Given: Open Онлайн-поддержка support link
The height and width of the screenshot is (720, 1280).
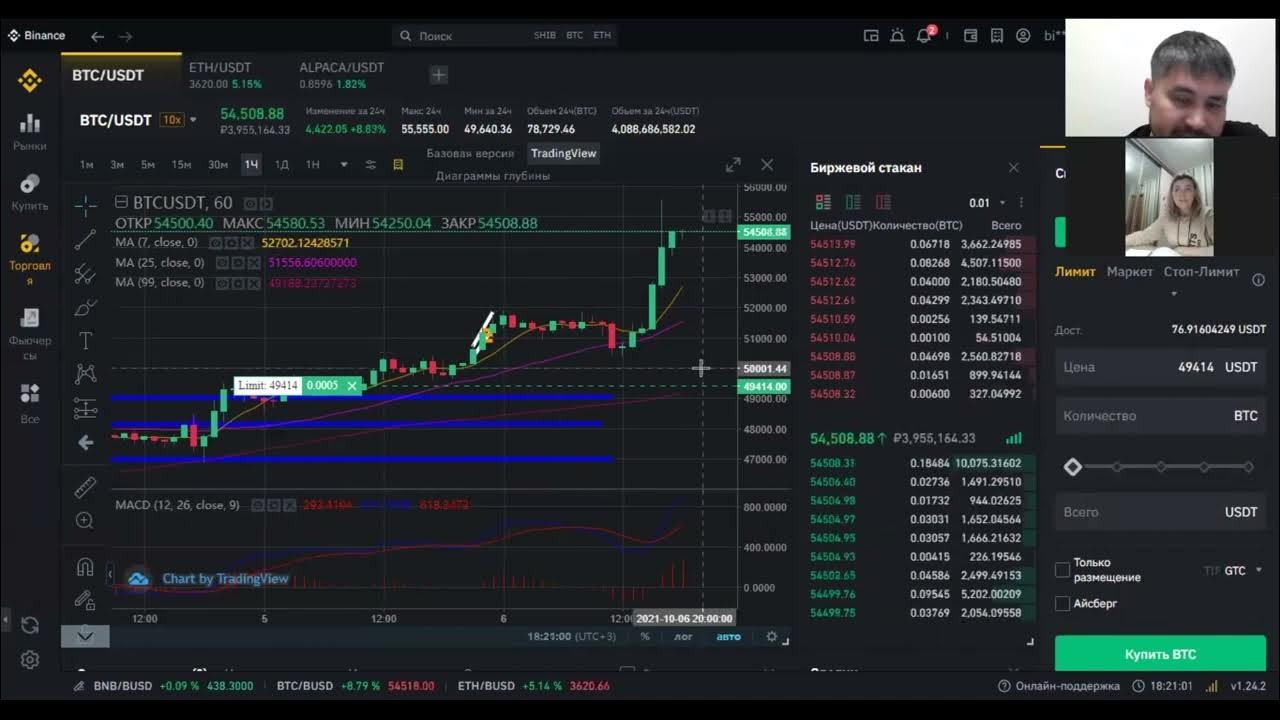Looking at the screenshot, I should coord(1059,686).
